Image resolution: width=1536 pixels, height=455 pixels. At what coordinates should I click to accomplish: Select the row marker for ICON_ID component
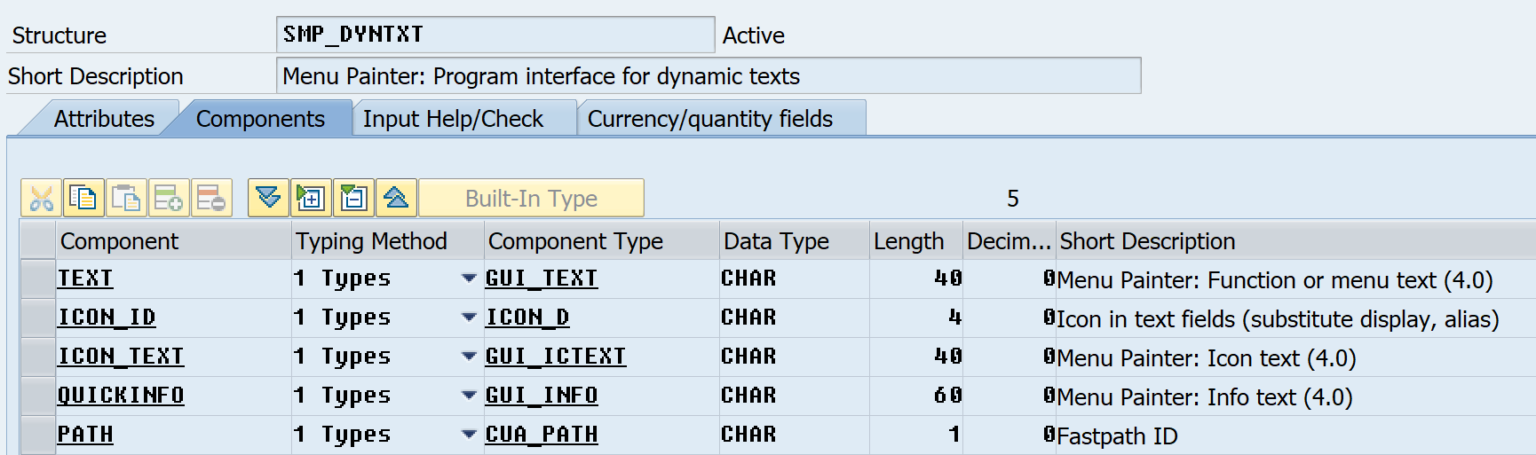(38, 318)
